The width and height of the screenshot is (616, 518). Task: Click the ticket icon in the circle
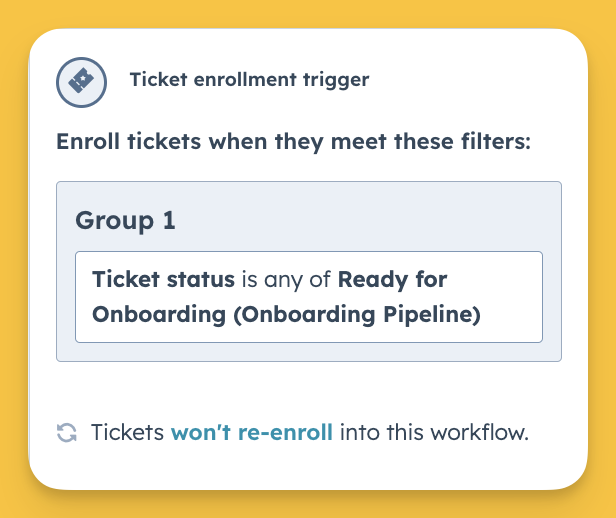(81, 82)
